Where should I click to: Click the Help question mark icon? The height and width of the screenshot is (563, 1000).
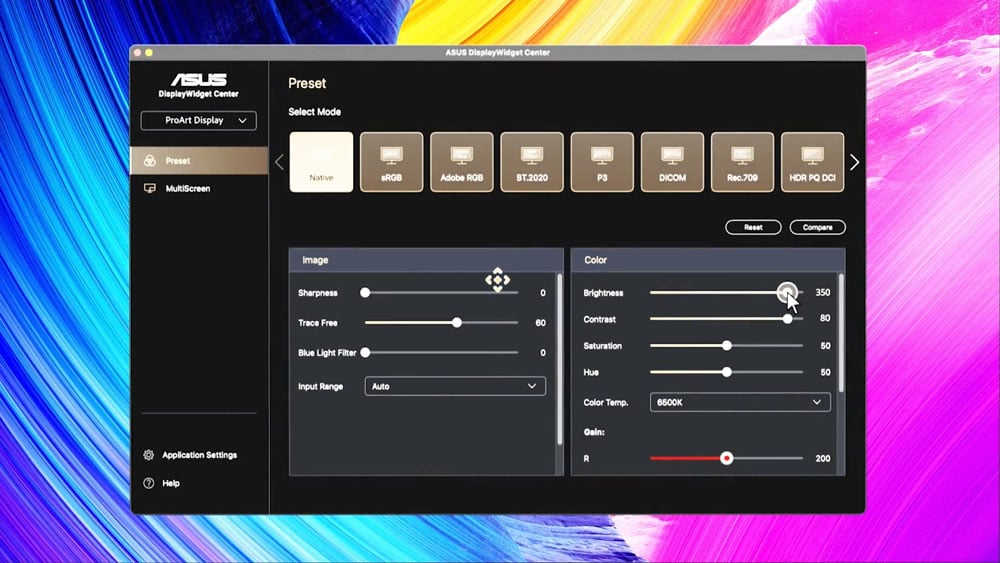[x=149, y=483]
